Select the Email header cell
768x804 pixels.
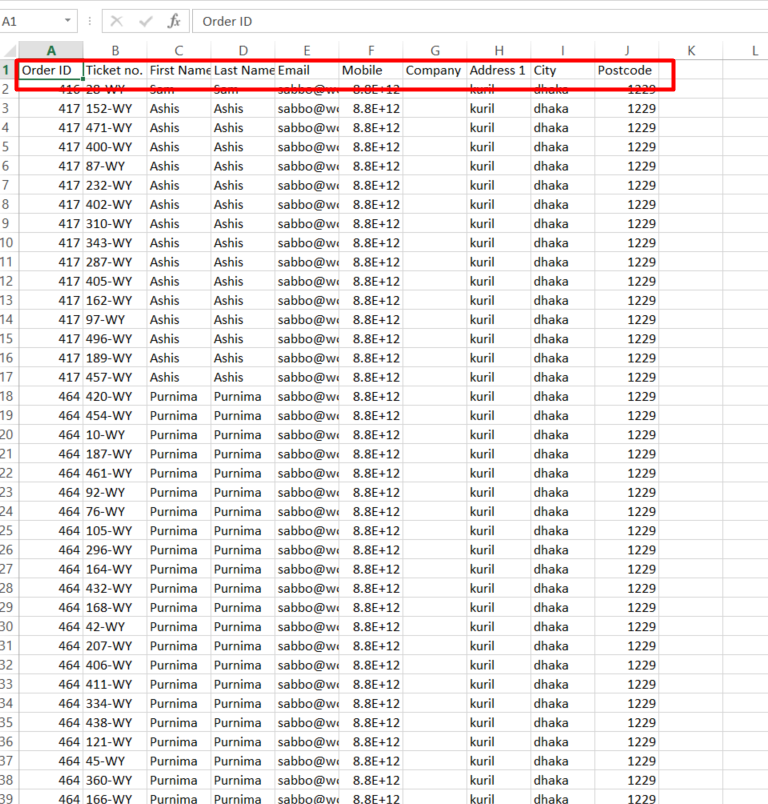pyautogui.click(x=306, y=71)
